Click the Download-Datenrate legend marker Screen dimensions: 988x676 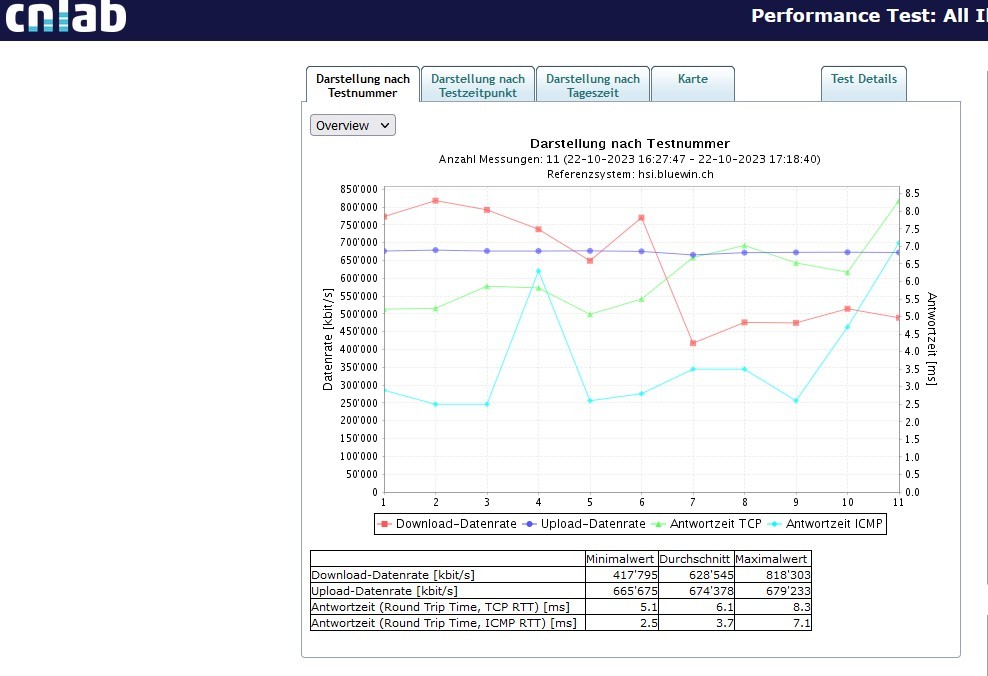(x=386, y=523)
